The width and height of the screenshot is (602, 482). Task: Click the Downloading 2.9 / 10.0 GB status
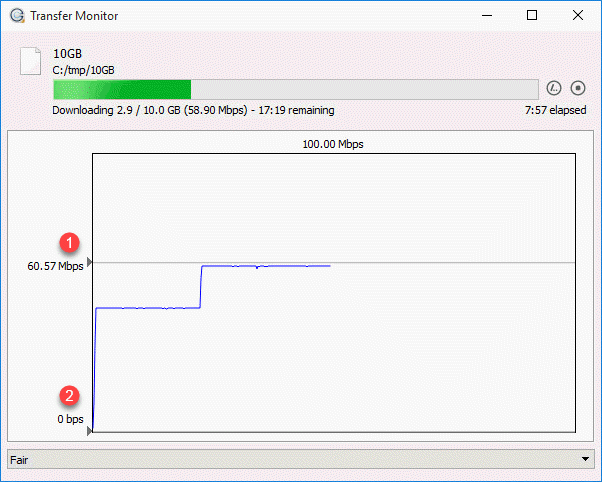click(x=193, y=110)
